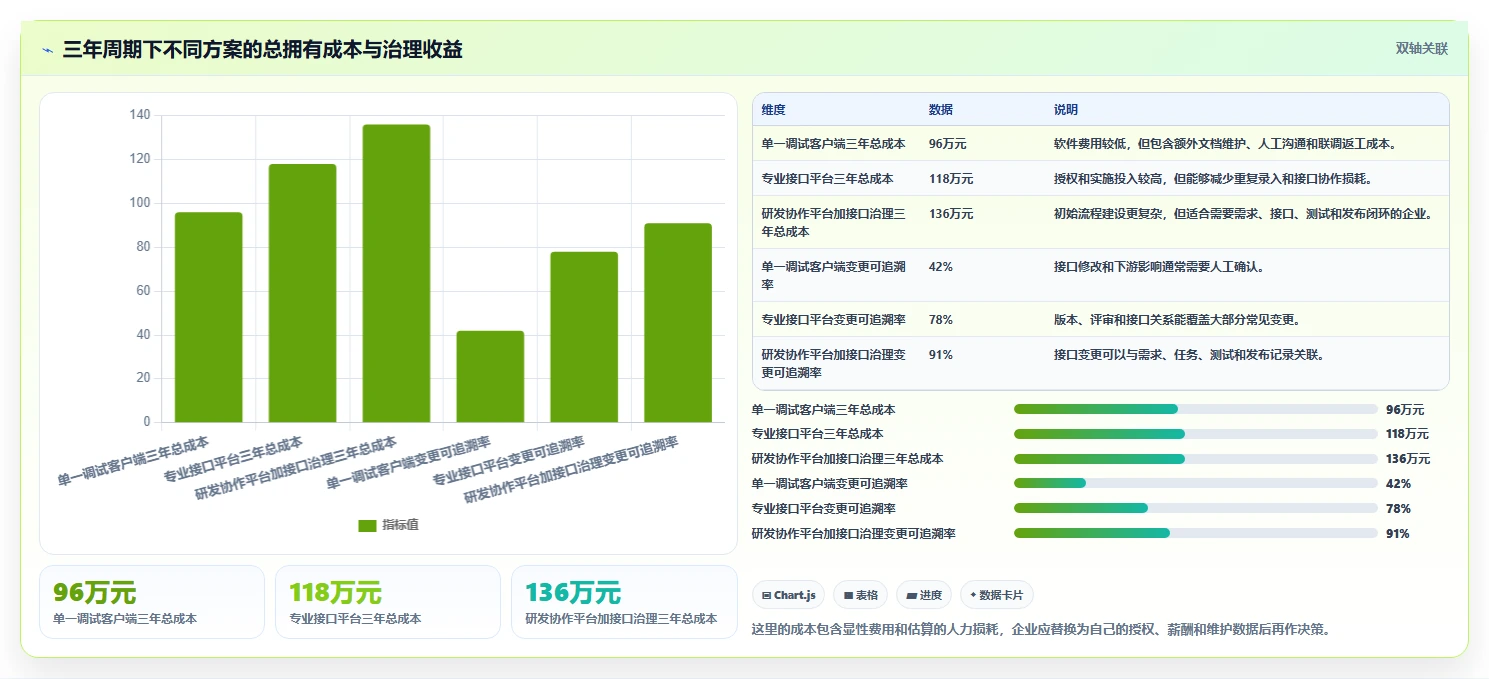Click the 91% value in table

pyautogui.click(x=940, y=355)
